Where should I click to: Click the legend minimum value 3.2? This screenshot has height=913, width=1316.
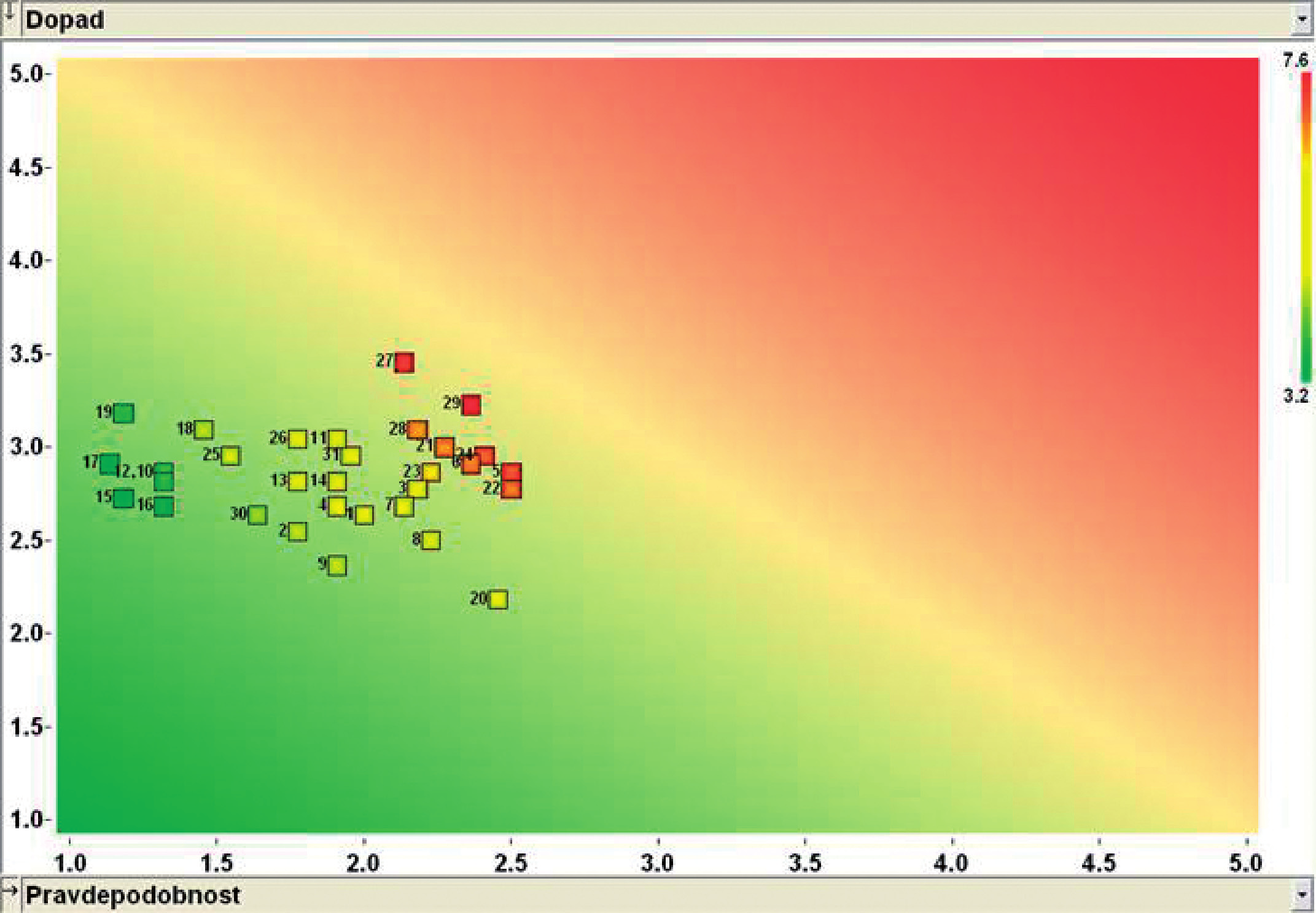[1296, 396]
